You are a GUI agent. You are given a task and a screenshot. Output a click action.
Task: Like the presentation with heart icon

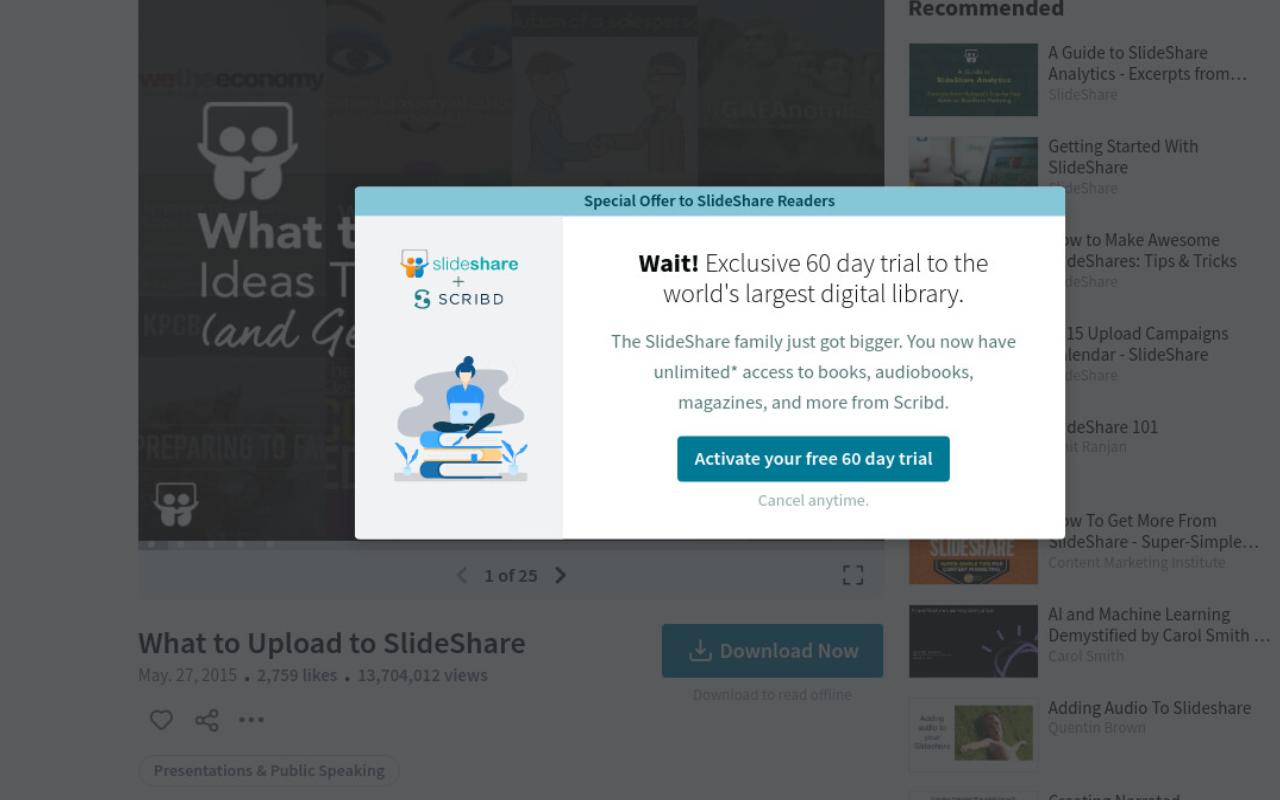click(161, 720)
